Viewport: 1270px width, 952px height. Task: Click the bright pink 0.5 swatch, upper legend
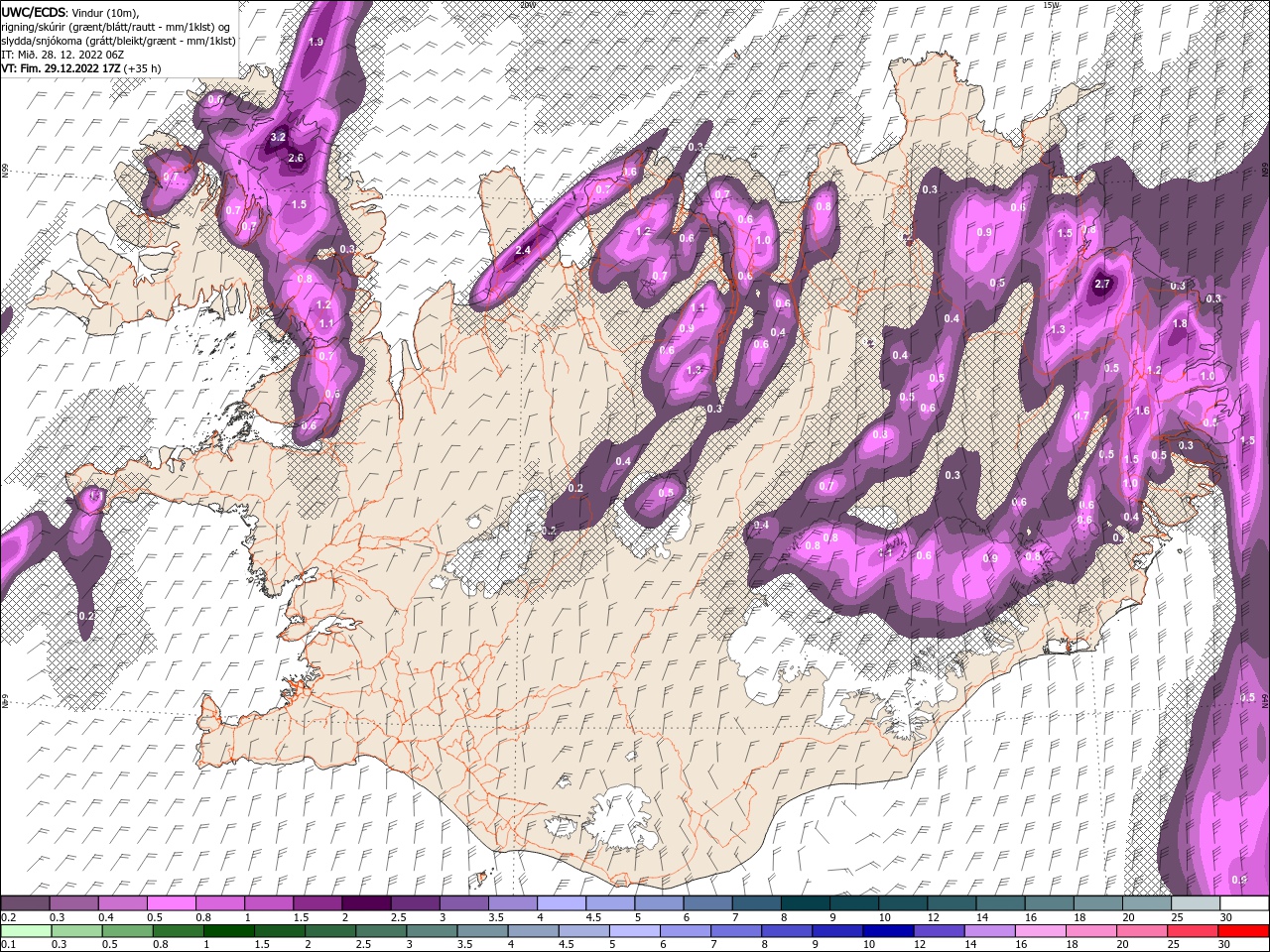pyautogui.click(x=172, y=903)
